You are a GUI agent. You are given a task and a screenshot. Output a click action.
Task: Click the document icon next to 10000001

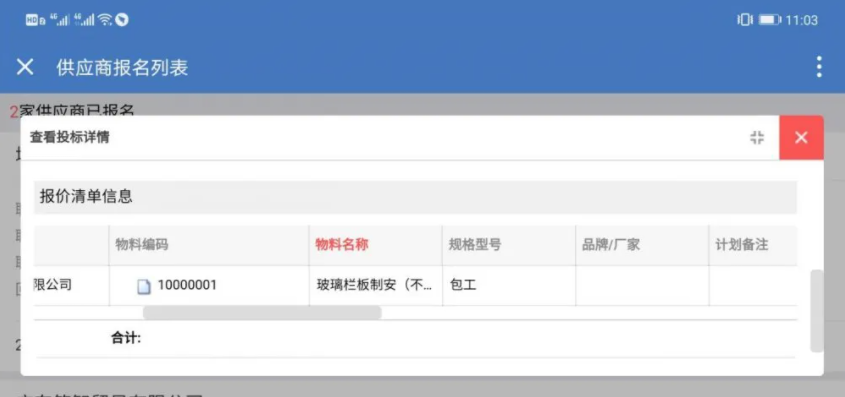(x=143, y=287)
